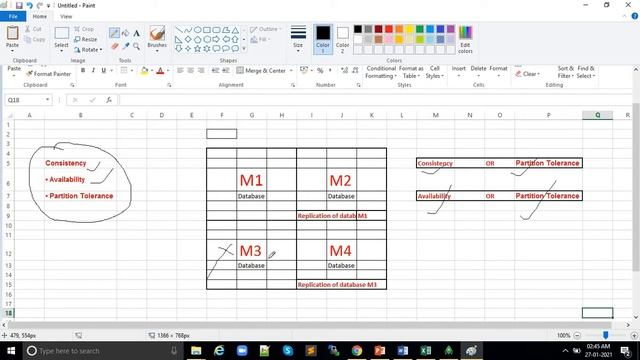Open the Windows Start menu

point(11,351)
